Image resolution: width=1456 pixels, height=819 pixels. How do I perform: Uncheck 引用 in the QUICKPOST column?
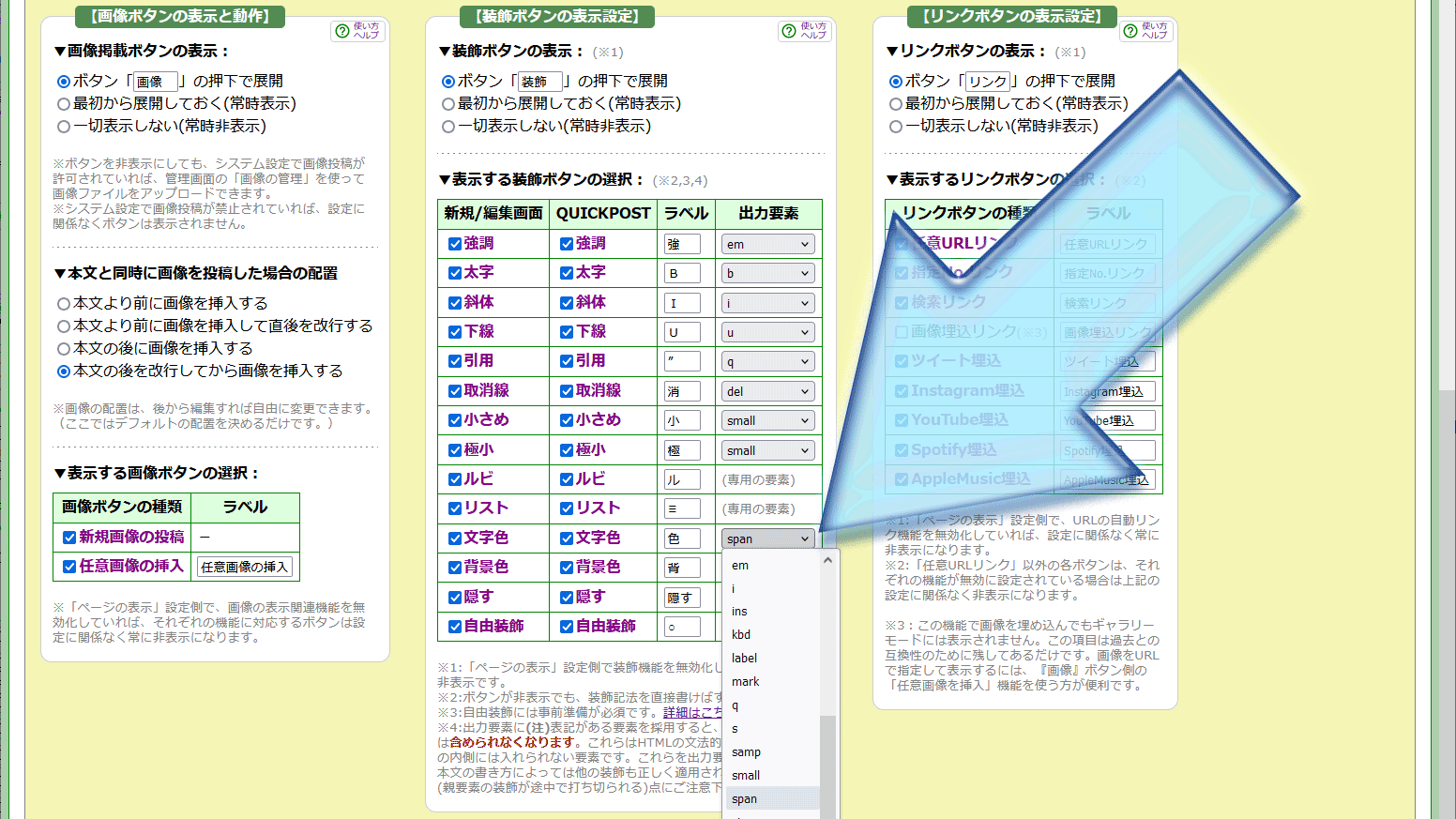pos(567,361)
